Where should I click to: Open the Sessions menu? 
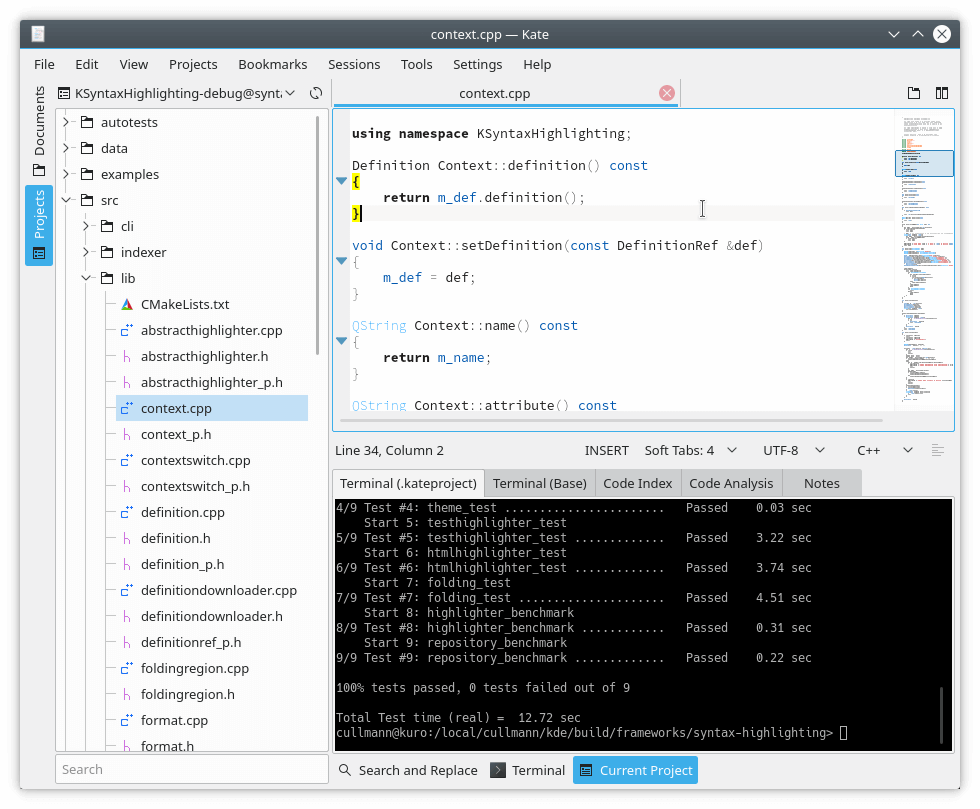pos(354,64)
